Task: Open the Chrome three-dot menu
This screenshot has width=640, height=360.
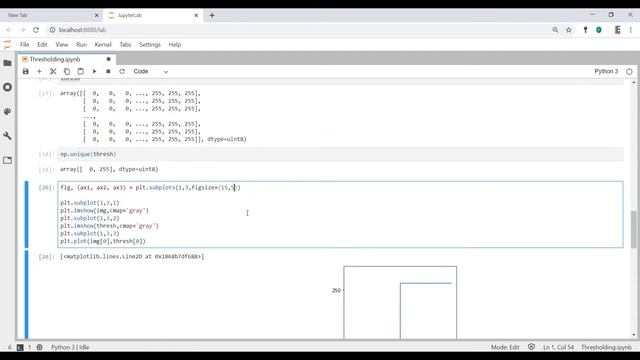Action: click(631, 30)
